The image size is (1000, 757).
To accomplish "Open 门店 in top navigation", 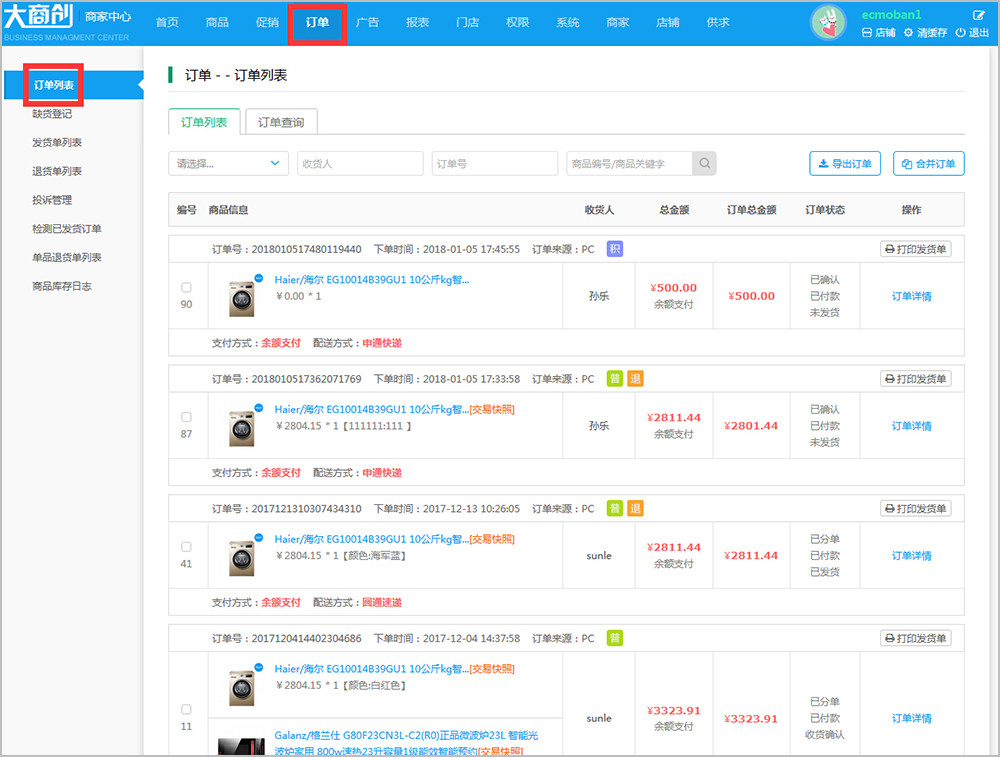I will [467, 22].
